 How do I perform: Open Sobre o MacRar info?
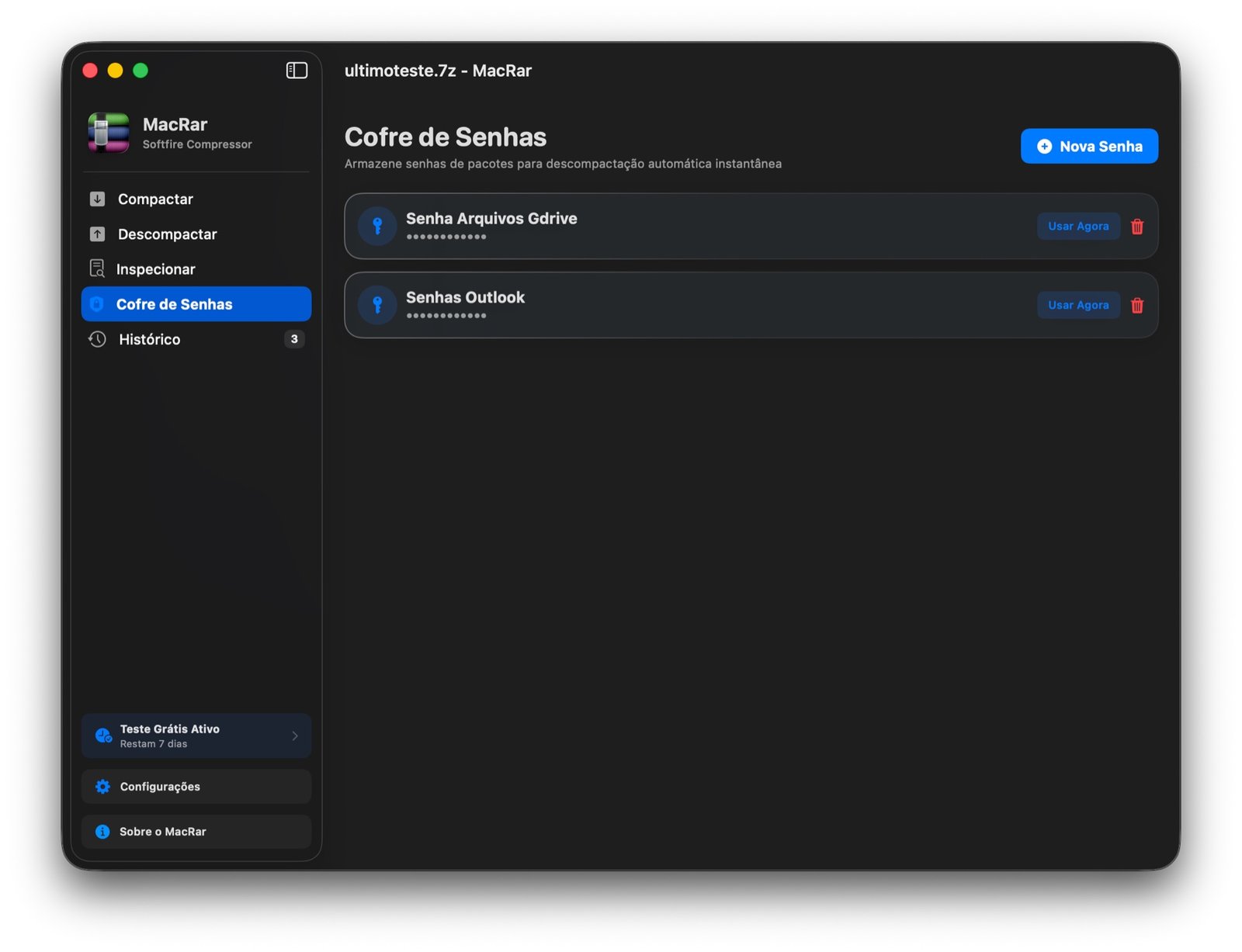(x=196, y=832)
